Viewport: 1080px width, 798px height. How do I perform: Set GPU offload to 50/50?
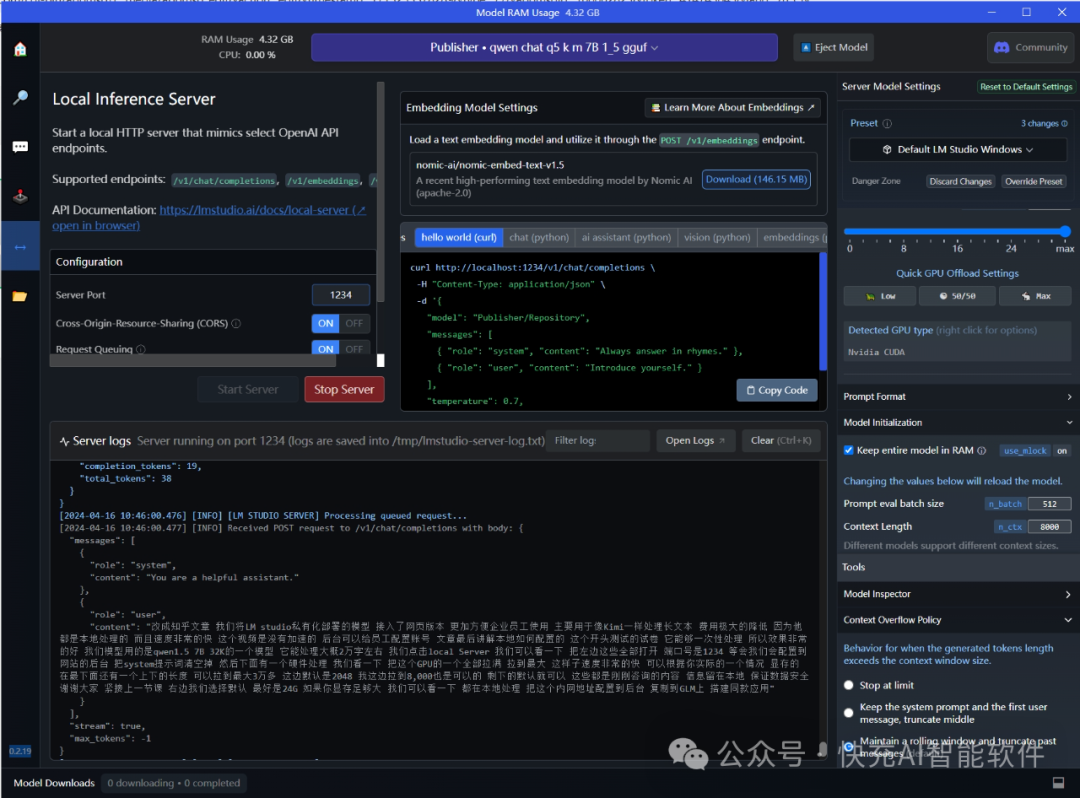(957, 296)
